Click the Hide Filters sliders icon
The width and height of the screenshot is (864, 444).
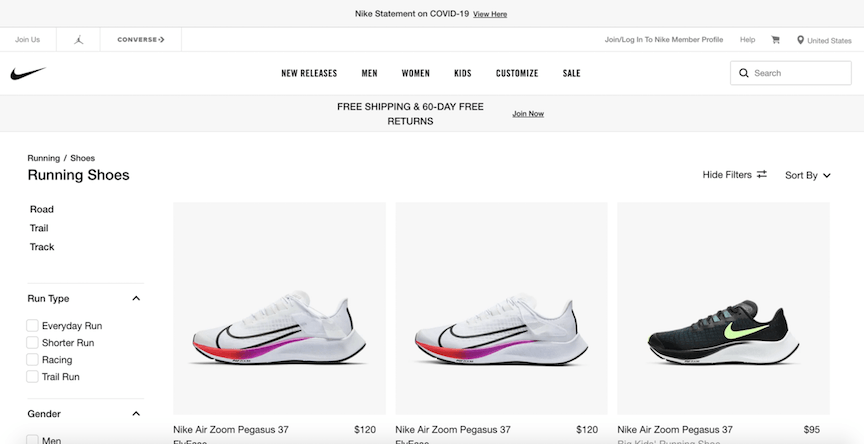click(762, 175)
